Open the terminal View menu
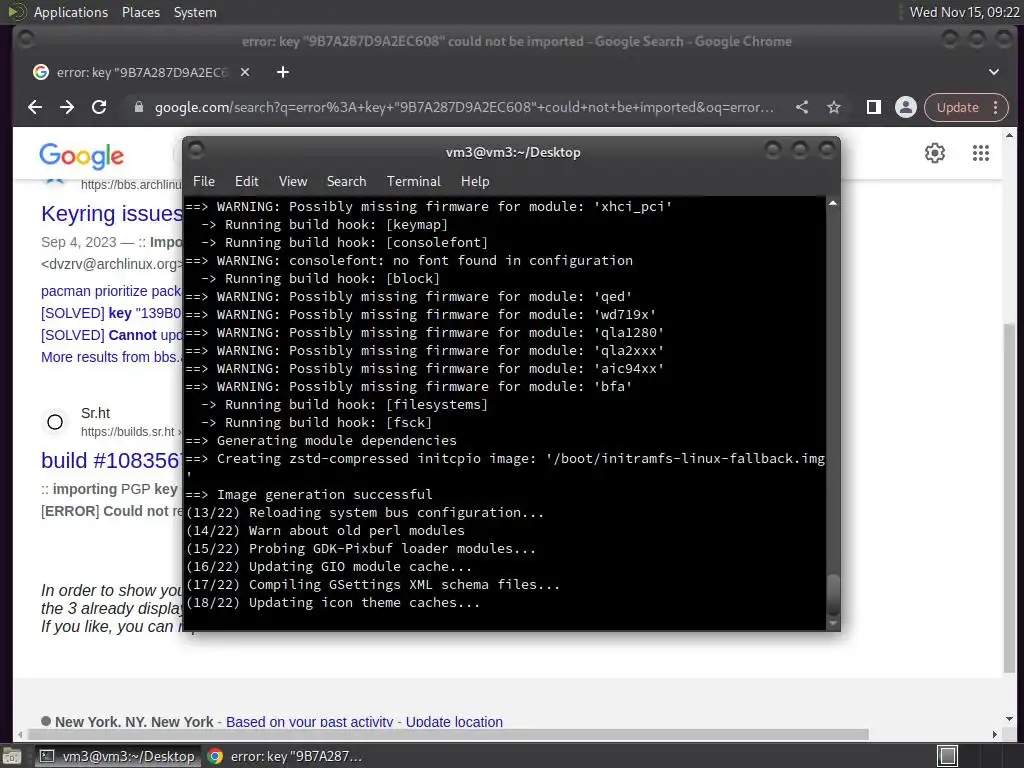Viewport: 1024px width, 768px height. pyautogui.click(x=293, y=182)
